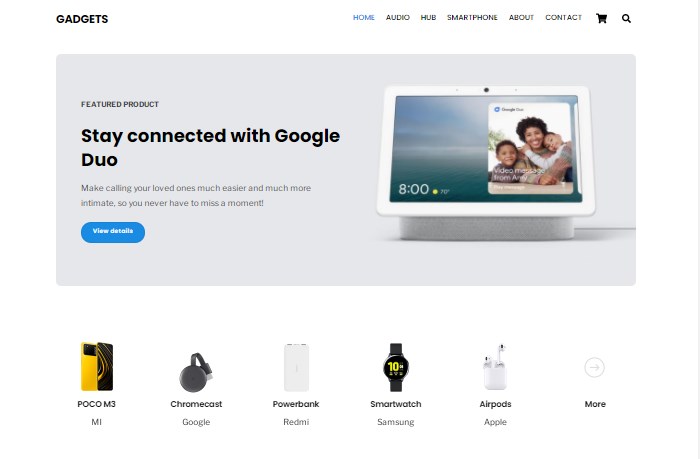Visit the ABOUT page
The width and height of the screenshot is (700, 459).
click(x=521, y=17)
